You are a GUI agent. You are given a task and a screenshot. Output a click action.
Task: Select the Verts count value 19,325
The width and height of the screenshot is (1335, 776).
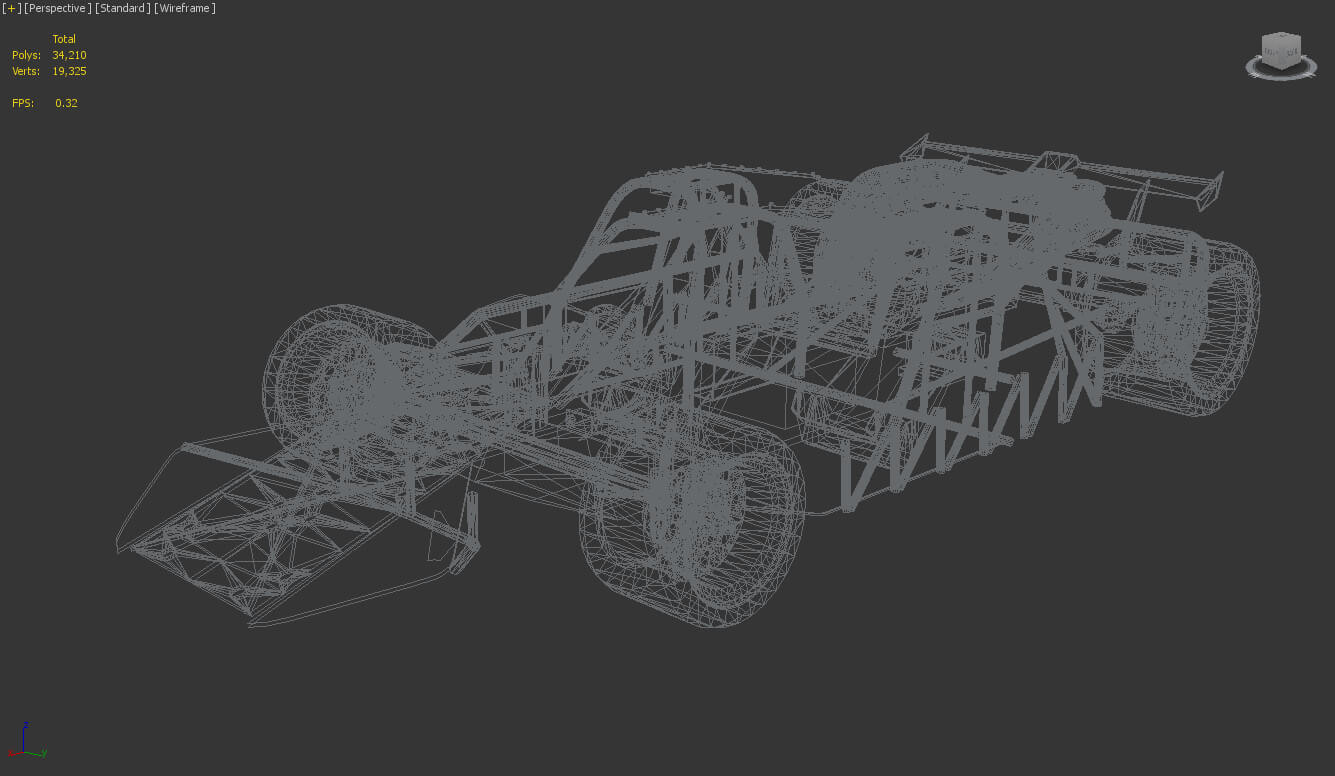click(x=69, y=71)
